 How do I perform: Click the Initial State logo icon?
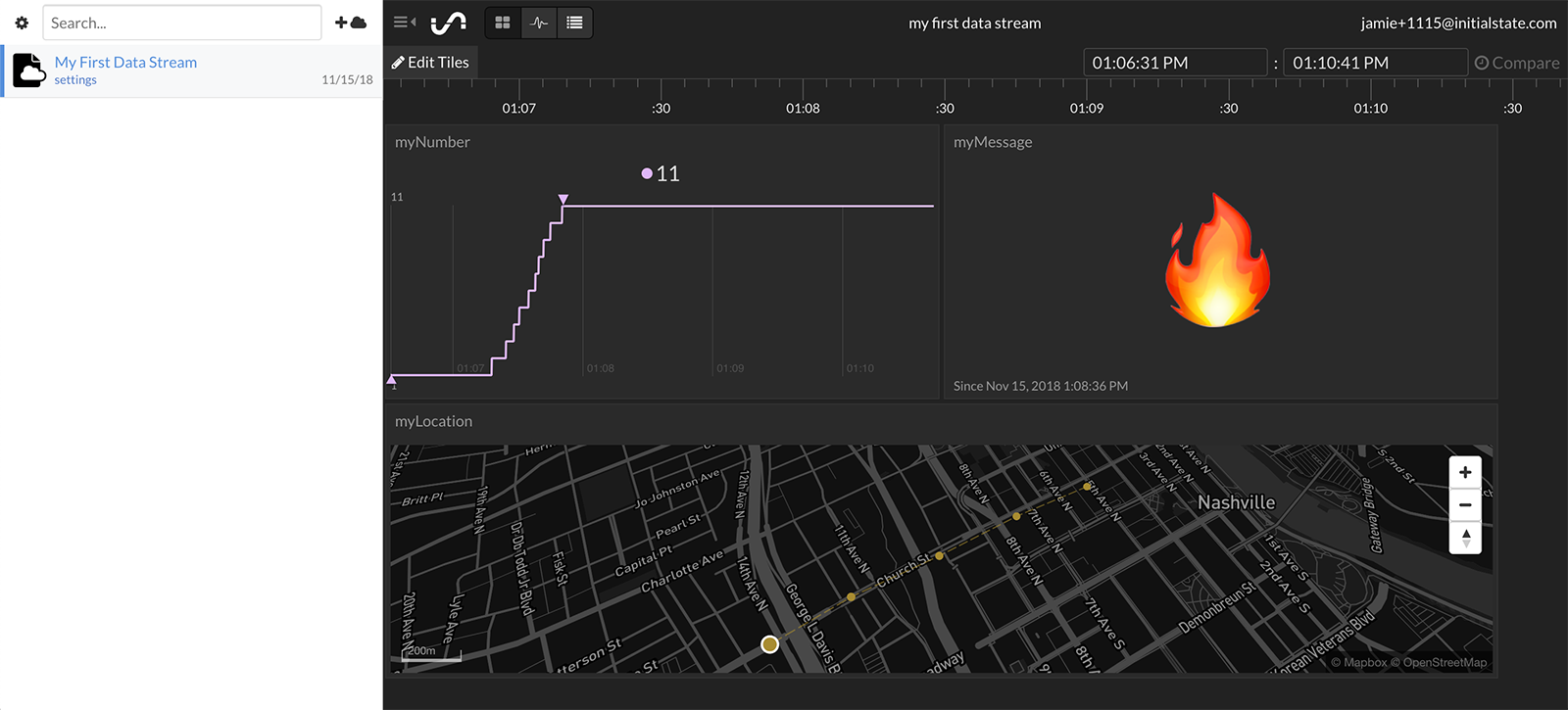tap(449, 23)
